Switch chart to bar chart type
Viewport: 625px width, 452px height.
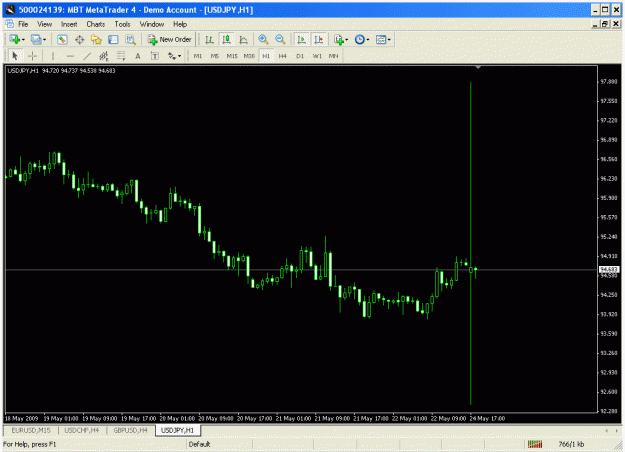pyautogui.click(x=209, y=39)
